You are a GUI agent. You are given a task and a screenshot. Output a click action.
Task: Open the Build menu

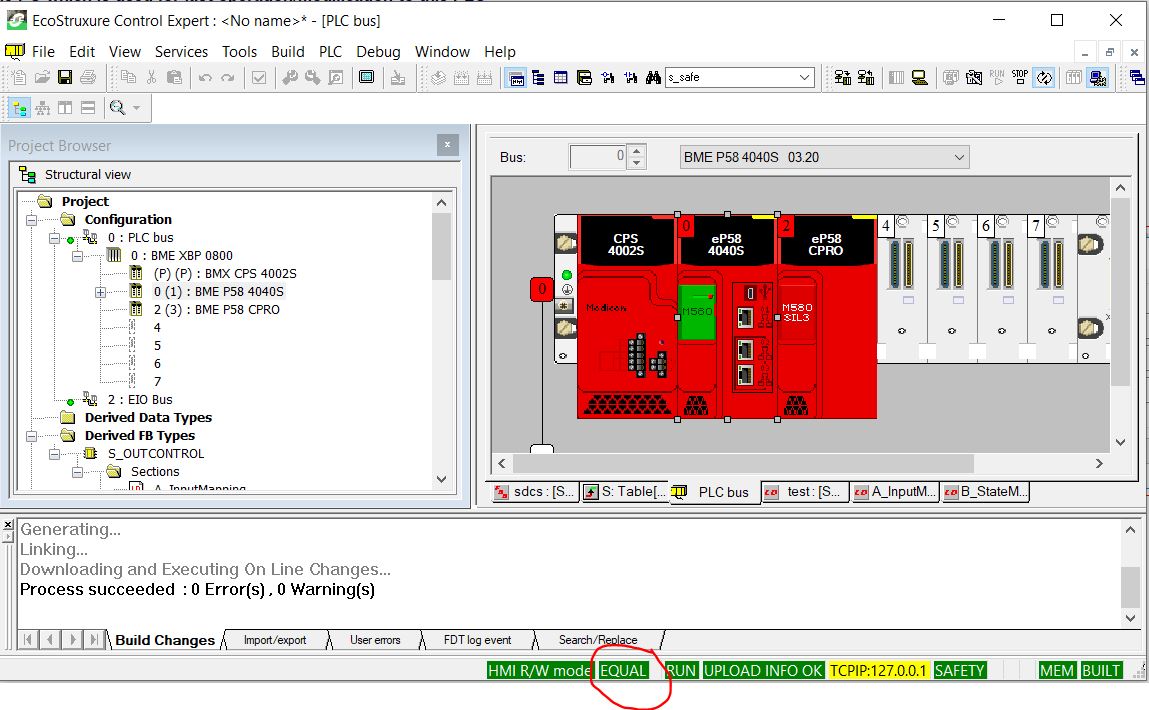(x=287, y=51)
